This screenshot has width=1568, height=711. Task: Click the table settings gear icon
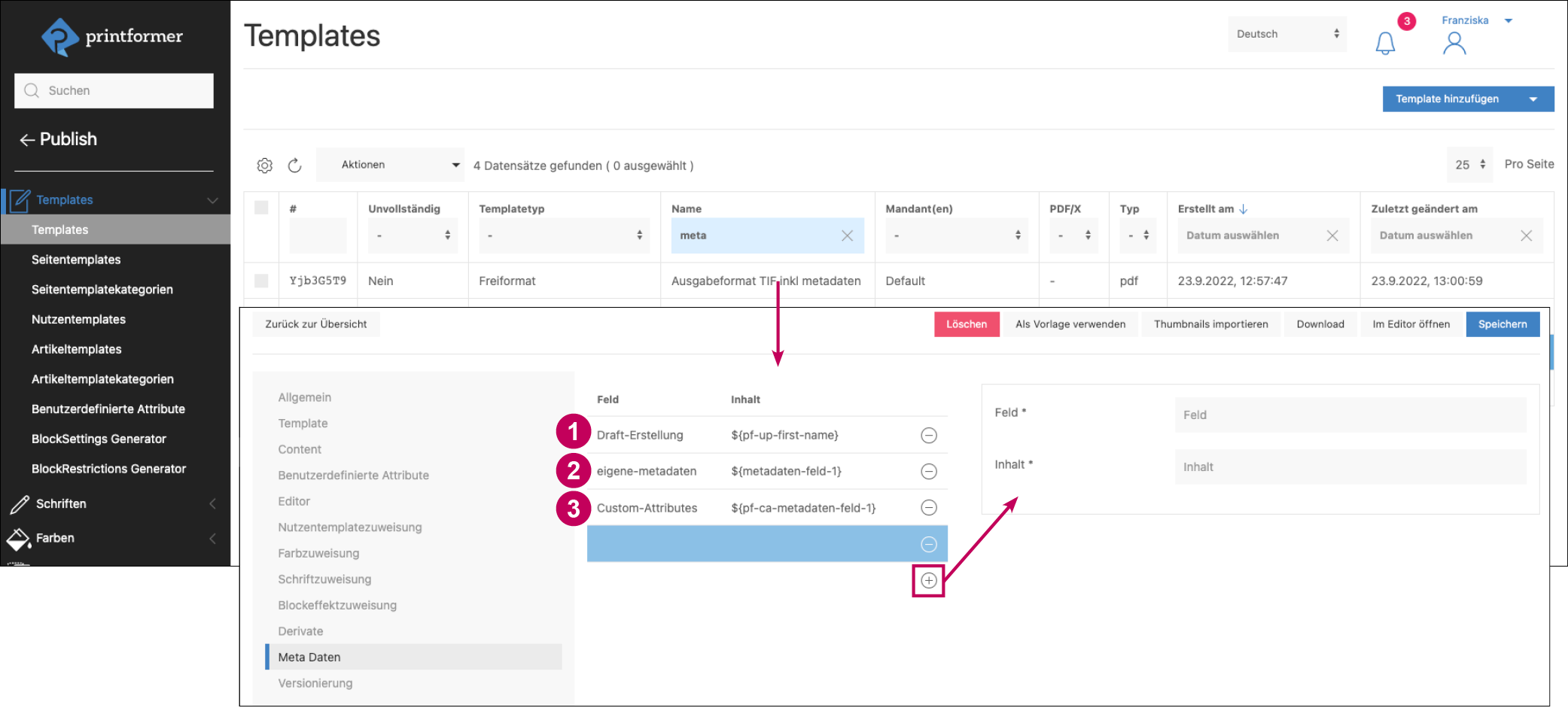[x=264, y=166]
